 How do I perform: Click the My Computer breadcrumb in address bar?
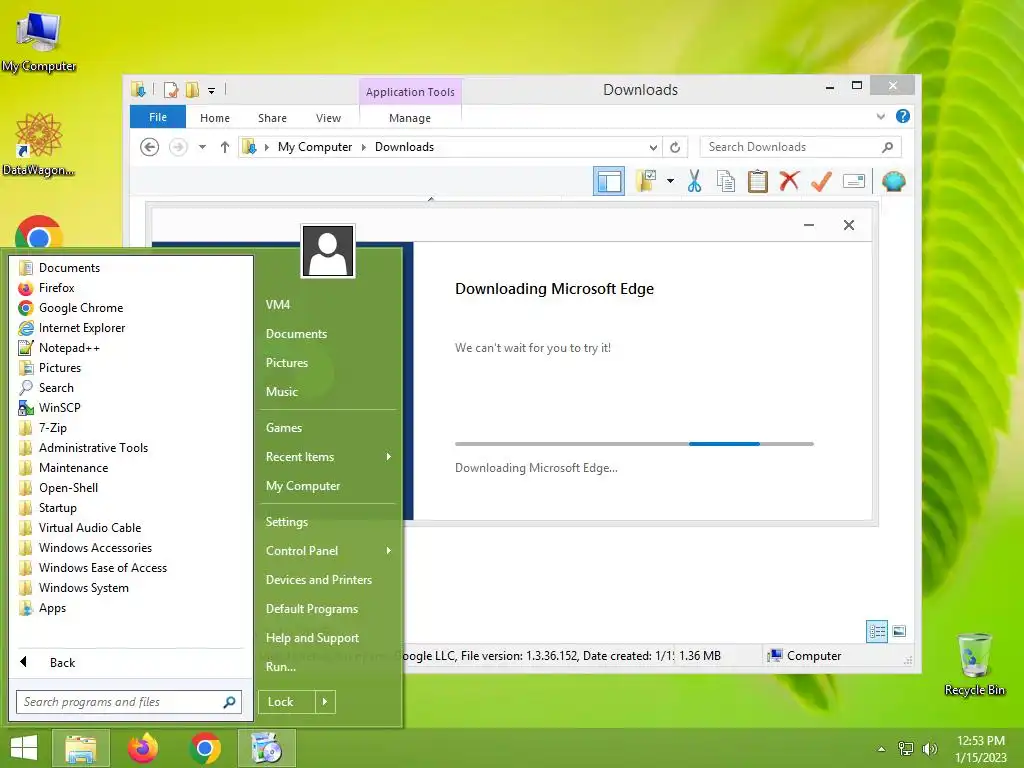pos(315,147)
